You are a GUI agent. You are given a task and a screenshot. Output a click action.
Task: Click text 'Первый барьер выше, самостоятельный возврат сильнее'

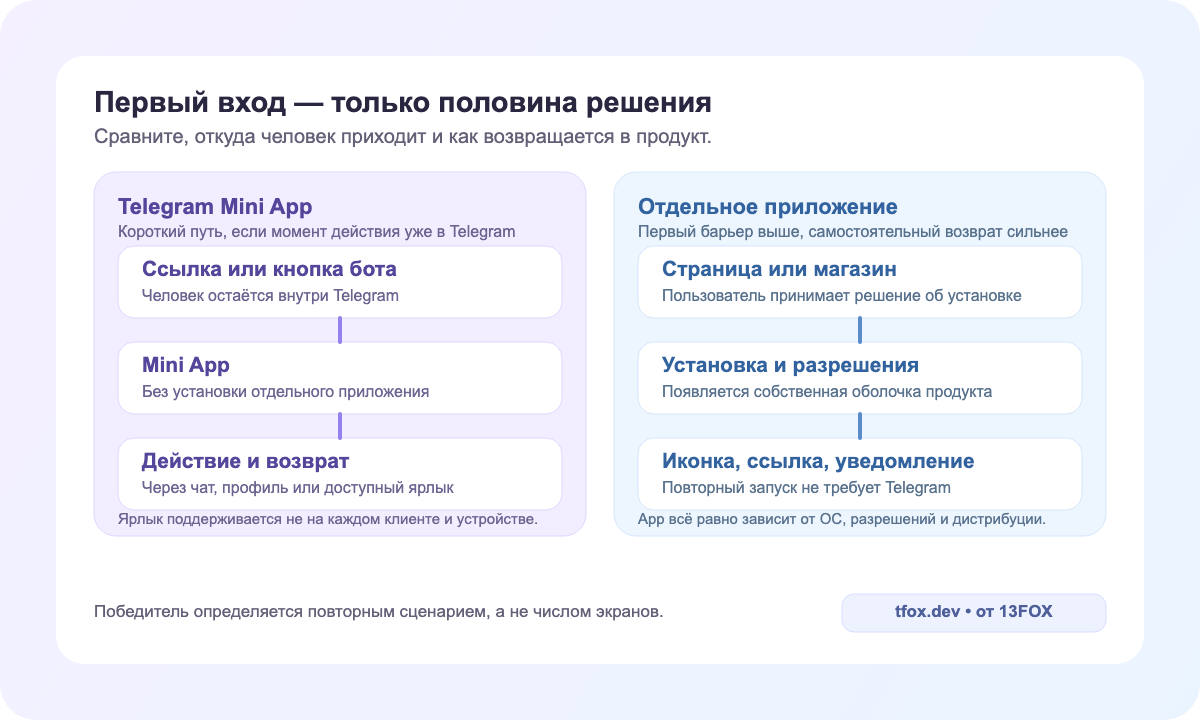853,232
